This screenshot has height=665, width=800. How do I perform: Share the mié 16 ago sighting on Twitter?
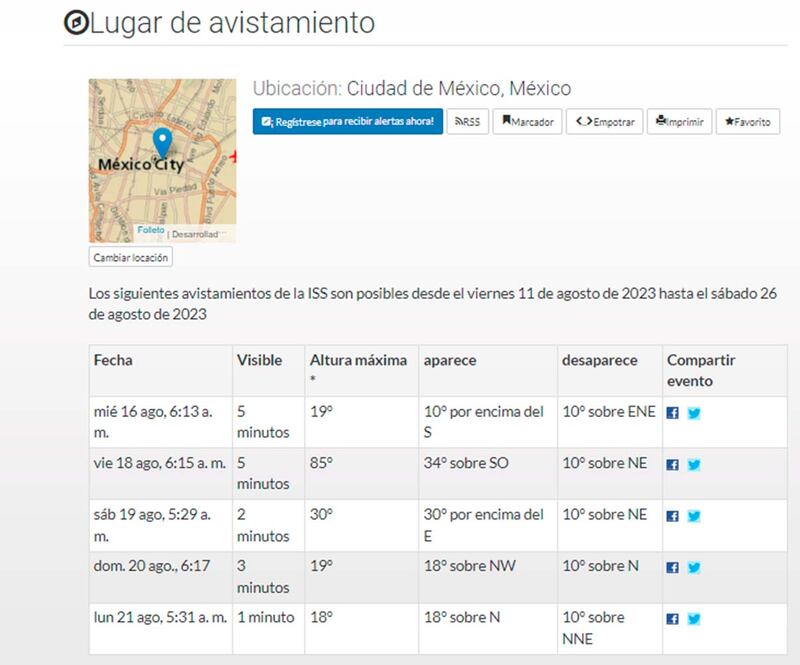pyautogui.click(x=693, y=413)
